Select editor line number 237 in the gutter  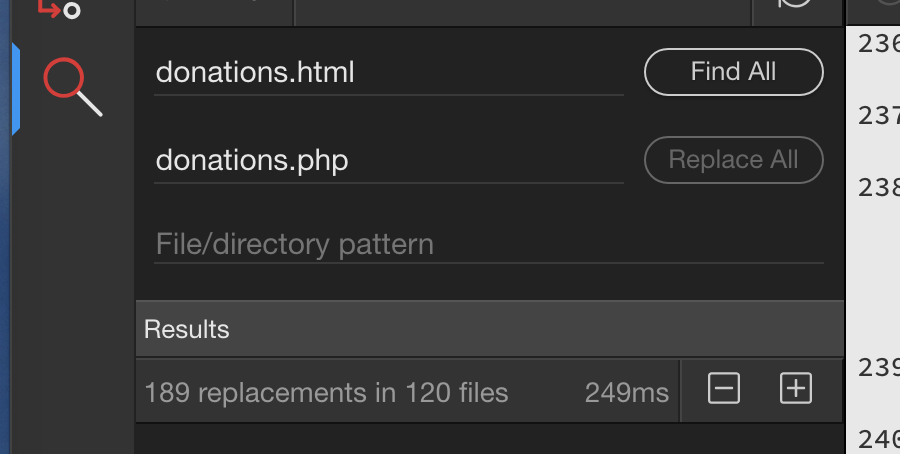click(x=879, y=116)
